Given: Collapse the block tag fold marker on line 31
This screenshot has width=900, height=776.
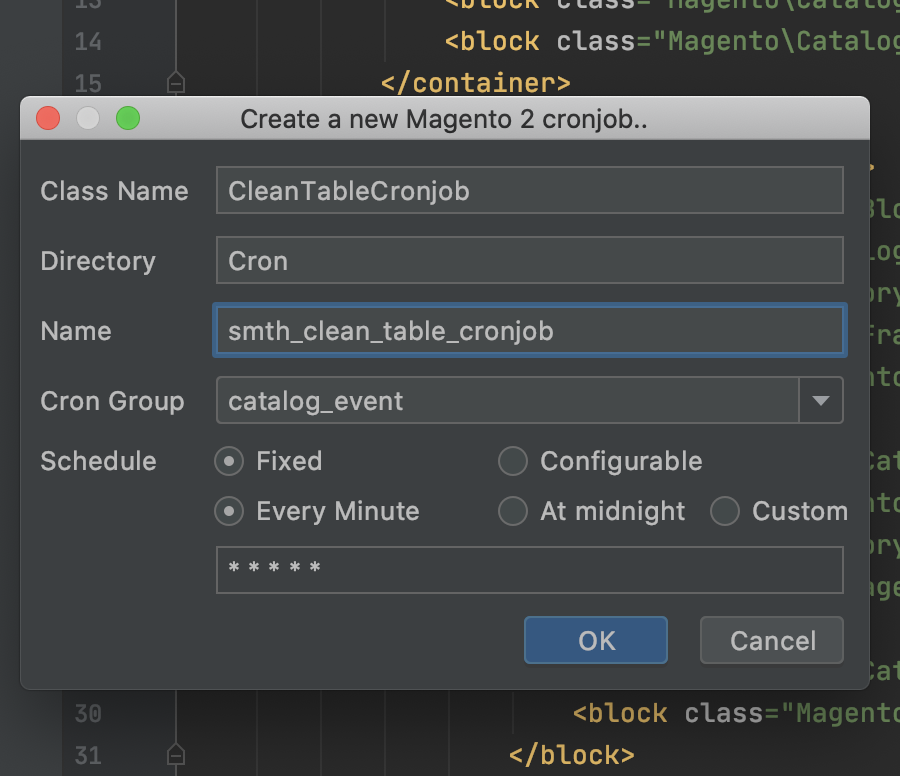Looking at the screenshot, I should [176, 754].
